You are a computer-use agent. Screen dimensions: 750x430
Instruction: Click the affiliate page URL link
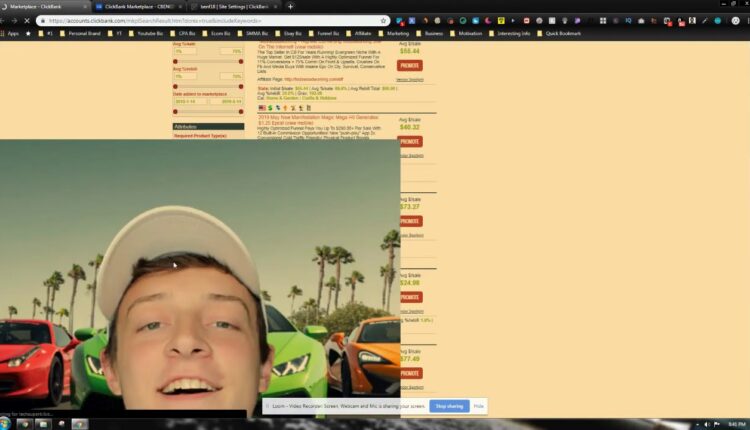pyautogui.click(x=316, y=77)
